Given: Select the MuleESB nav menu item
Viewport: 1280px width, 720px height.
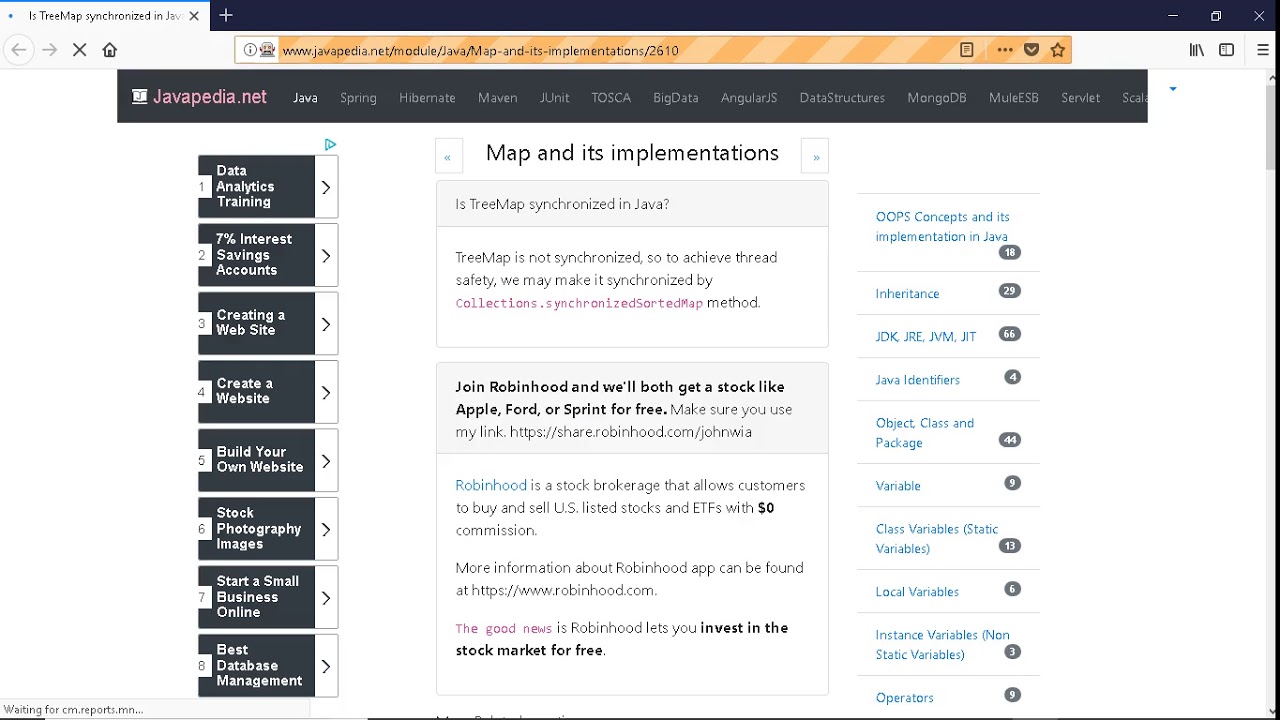Looking at the screenshot, I should point(1014,97).
